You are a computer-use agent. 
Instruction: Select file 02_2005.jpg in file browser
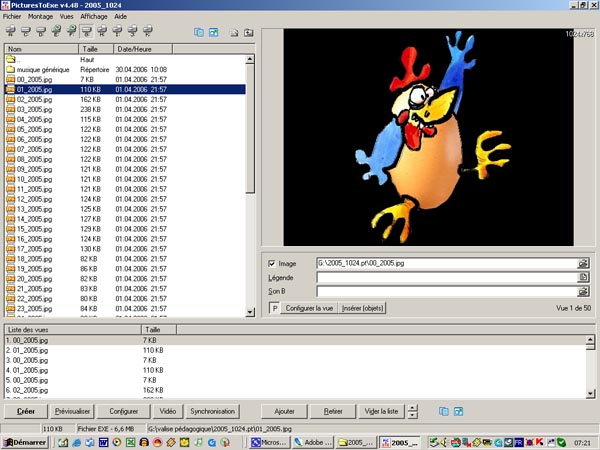click(x=125, y=99)
